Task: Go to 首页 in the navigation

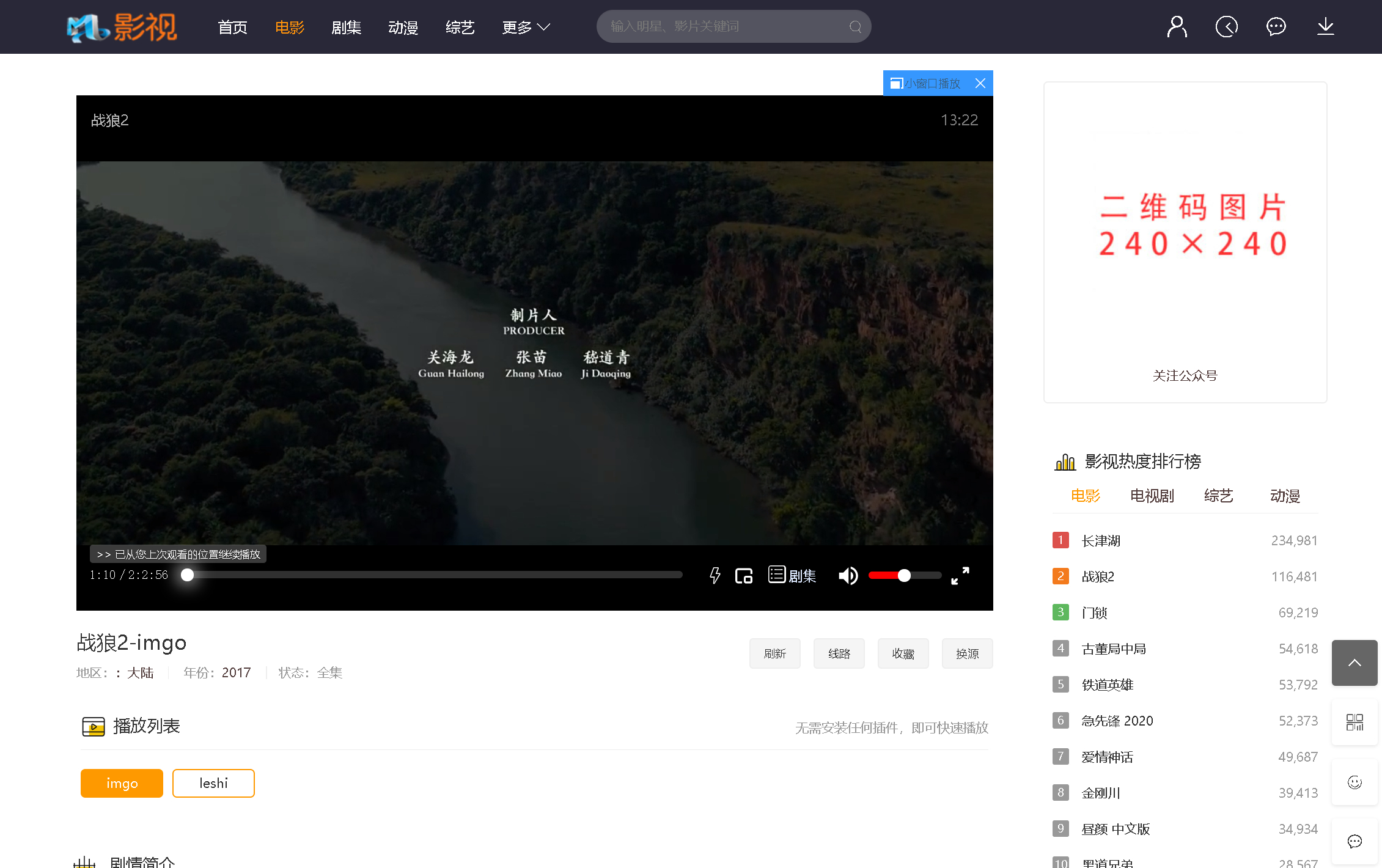Action: point(232,28)
